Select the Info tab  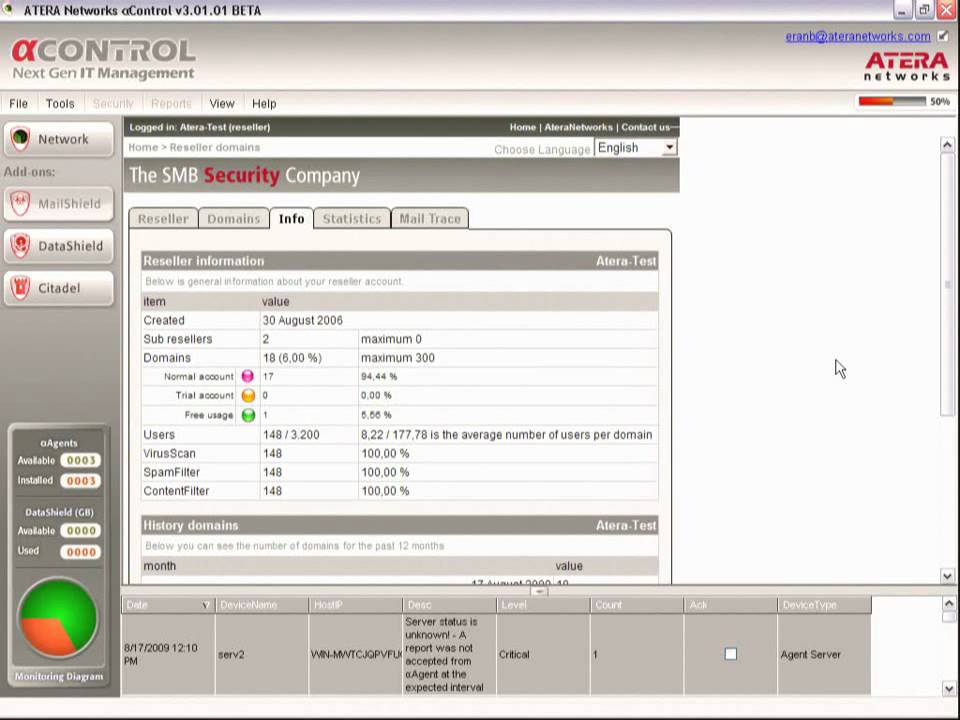pos(291,219)
